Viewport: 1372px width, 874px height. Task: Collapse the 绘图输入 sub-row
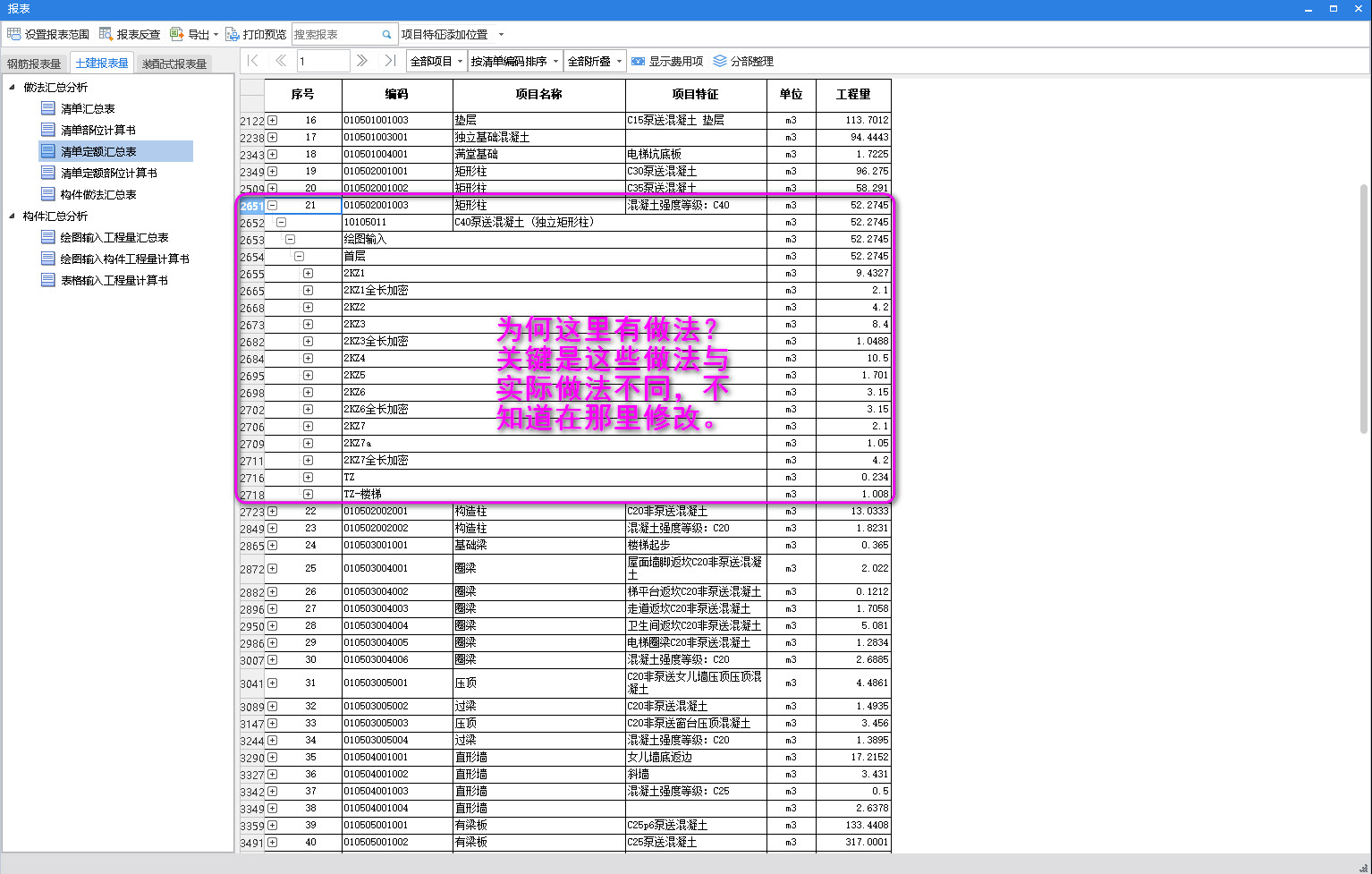[x=290, y=239]
